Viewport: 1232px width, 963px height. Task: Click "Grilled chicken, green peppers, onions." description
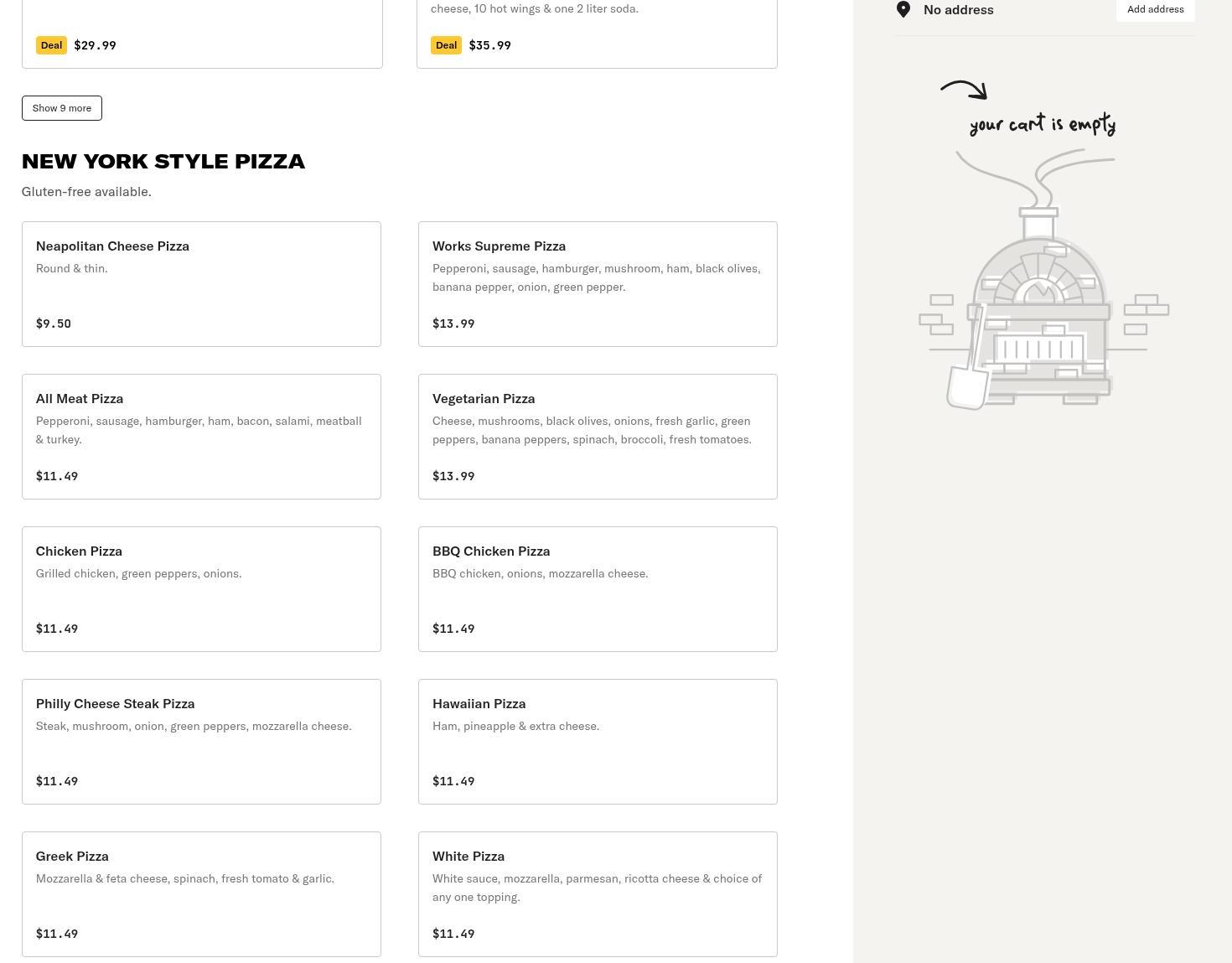coord(139,573)
